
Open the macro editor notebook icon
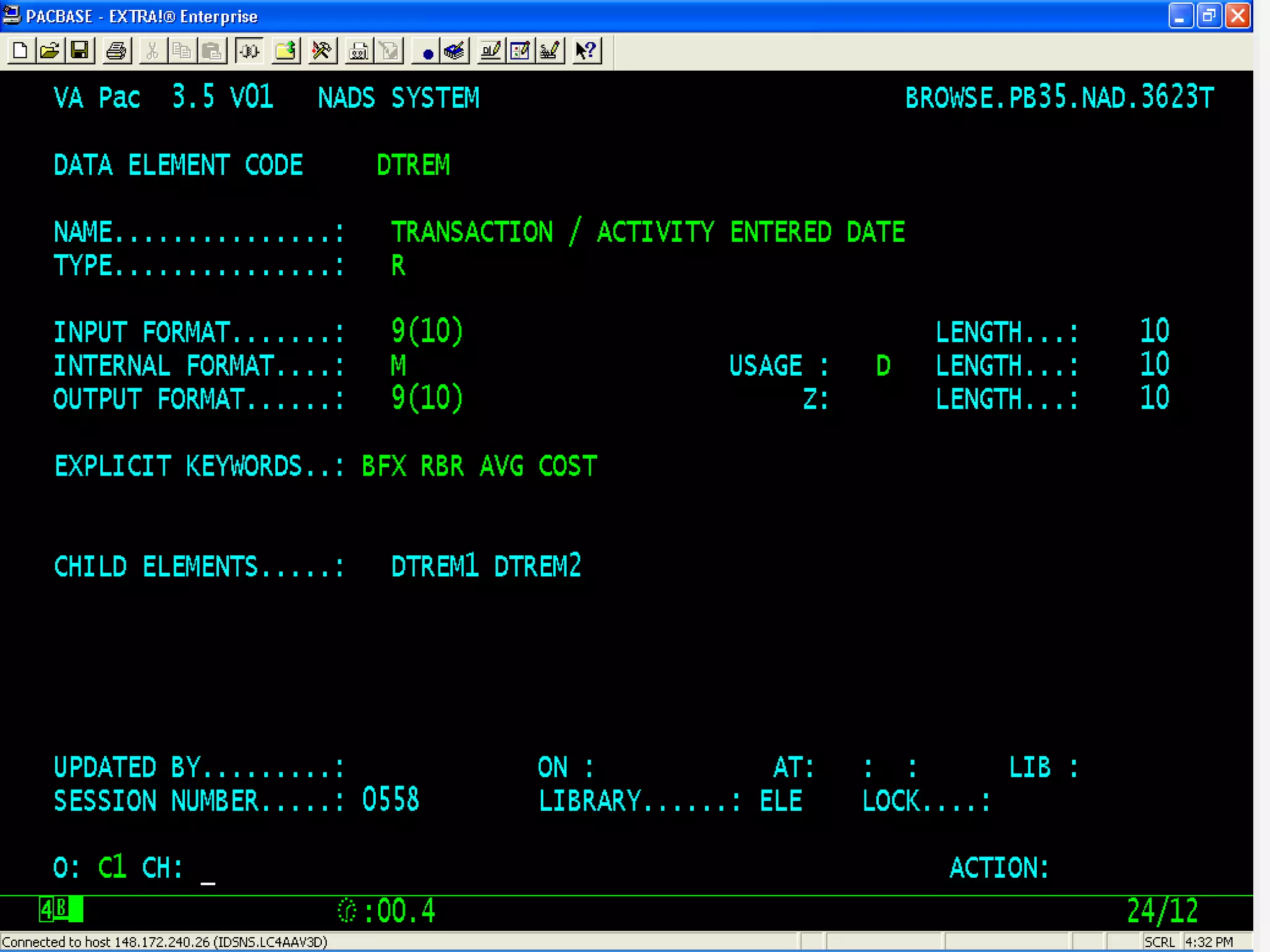[455, 51]
